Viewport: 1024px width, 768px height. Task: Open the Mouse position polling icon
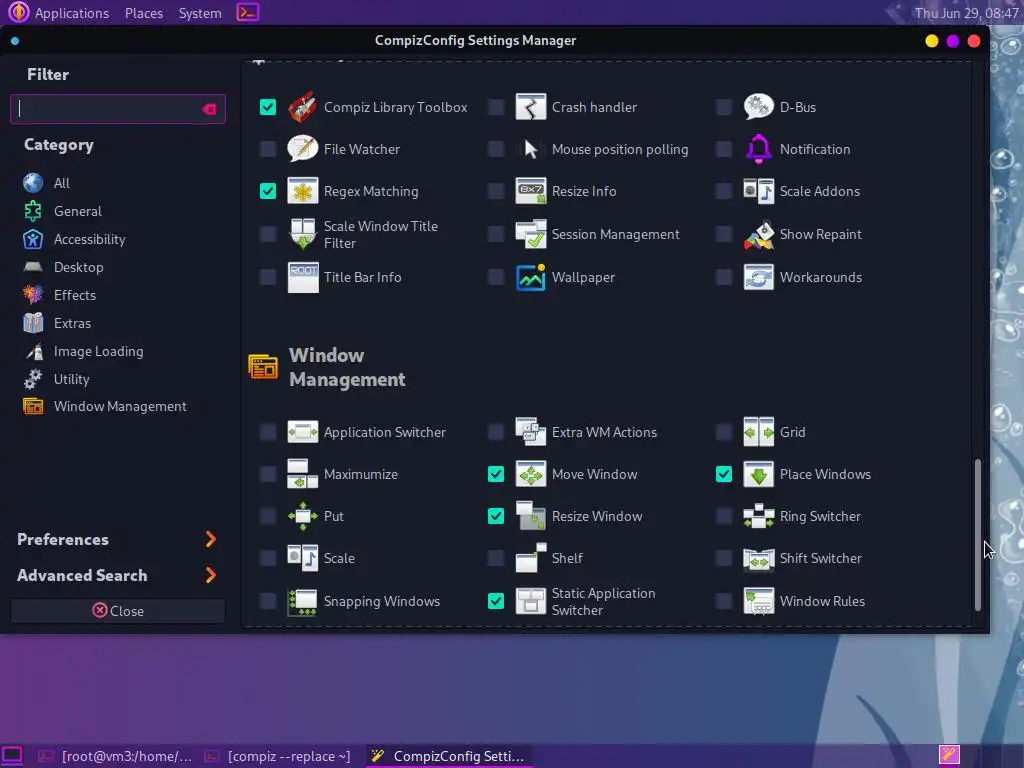pyautogui.click(x=530, y=149)
